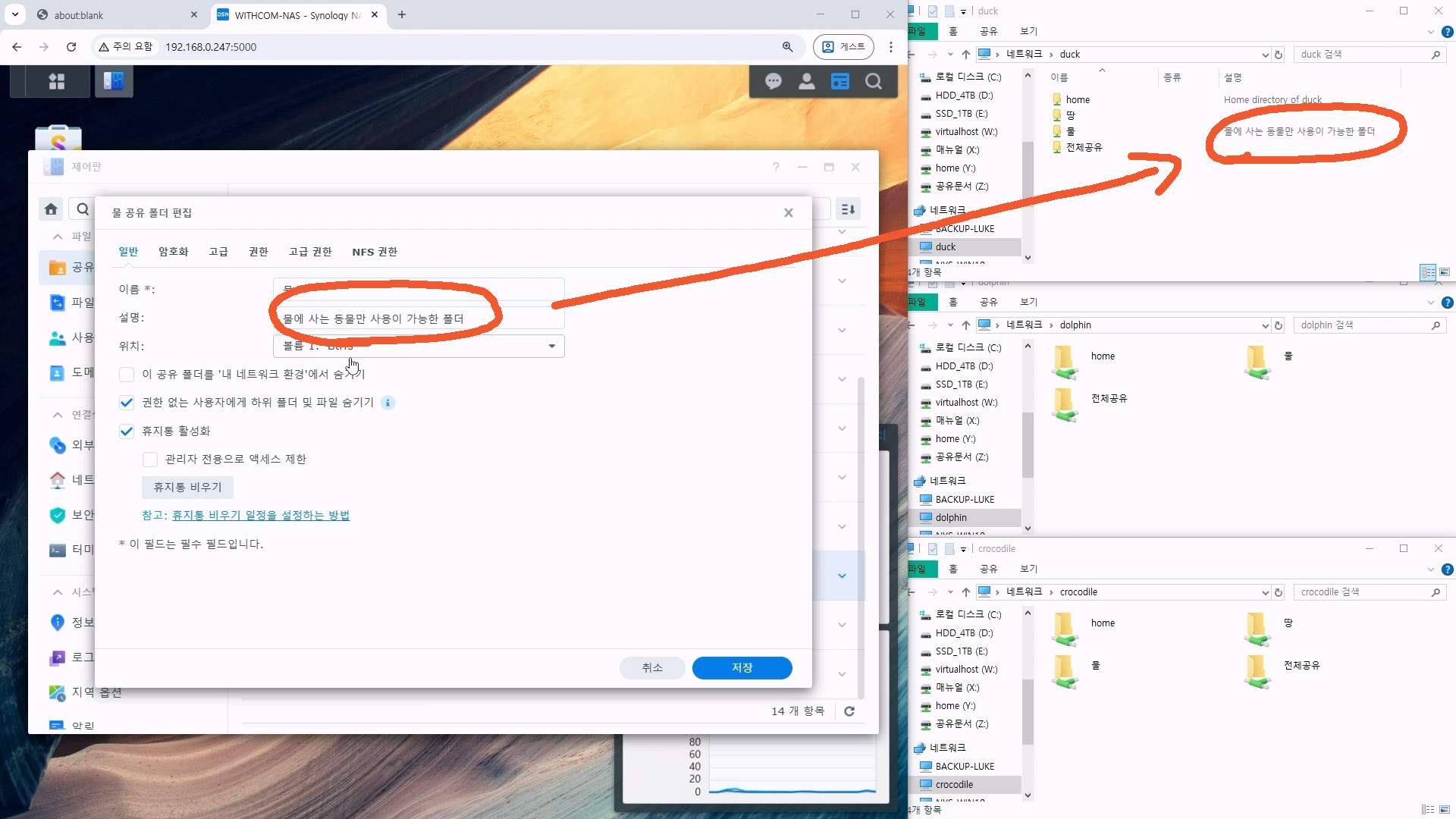Viewport: 1456px width, 819px height.
Task: Open the recycle bin schedule help link
Action: click(x=260, y=516)
